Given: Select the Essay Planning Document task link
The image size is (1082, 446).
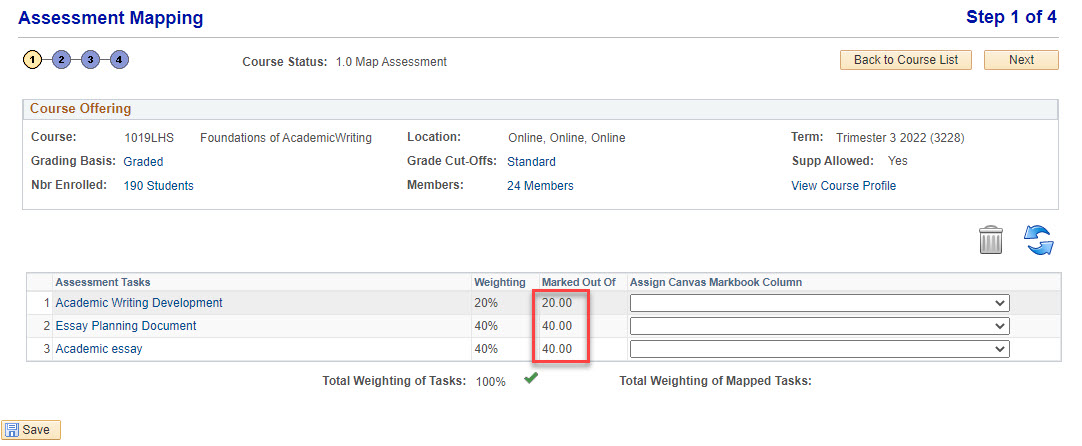Looking at the screenshot, I should click(126, 326).
